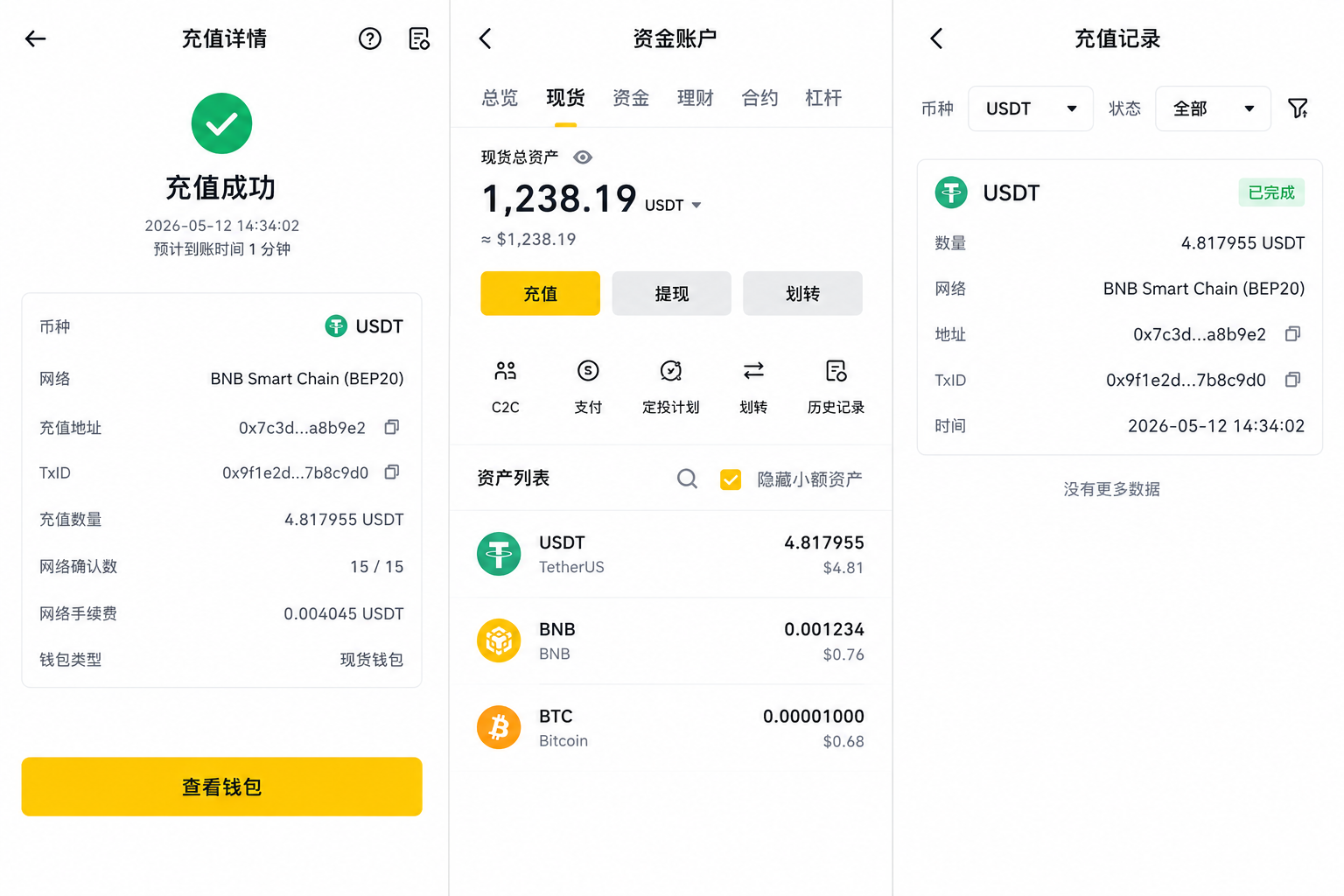Search the 资产列表

(x=687, y=479)
